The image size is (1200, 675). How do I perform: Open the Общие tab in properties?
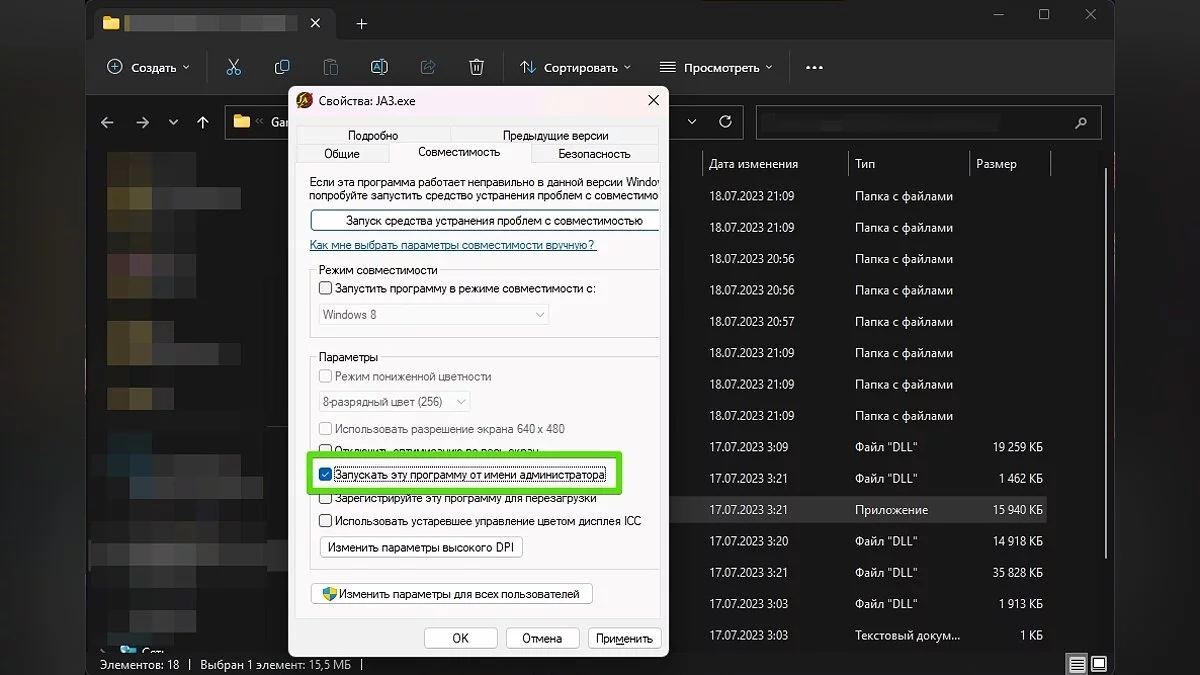point(342,154)
